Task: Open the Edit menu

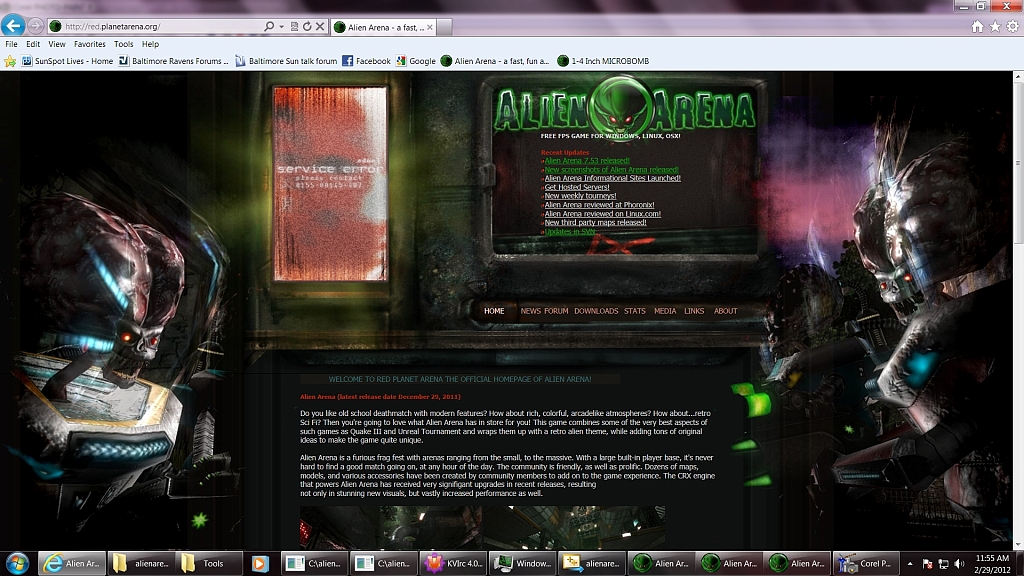Action: pyautogui.click(x=33, y=44)
